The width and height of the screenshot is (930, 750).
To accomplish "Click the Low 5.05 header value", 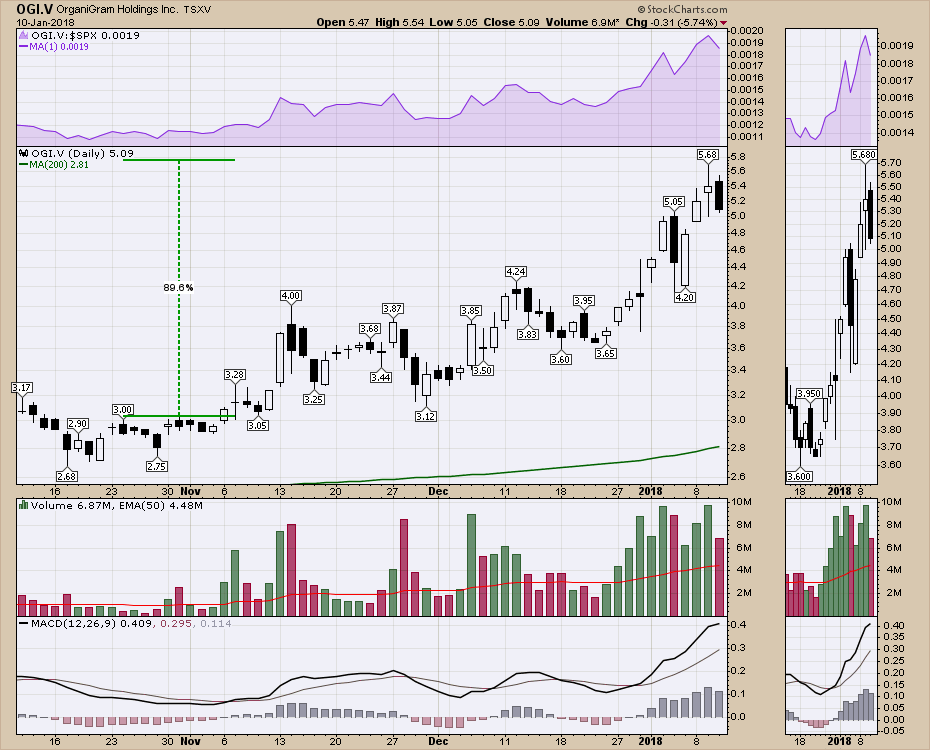I will click(x=454, y=22).
